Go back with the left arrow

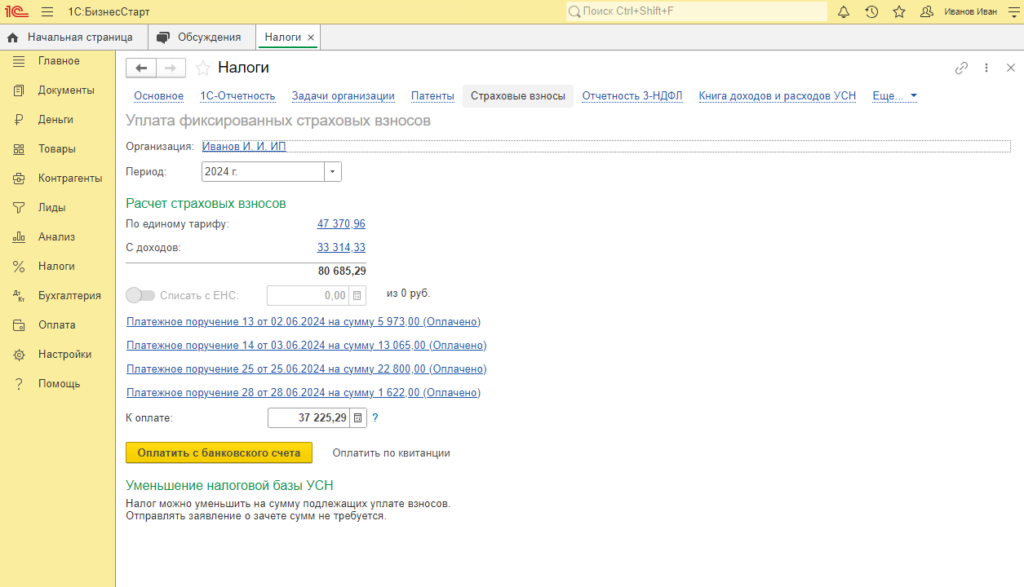(x=141, y=68)
